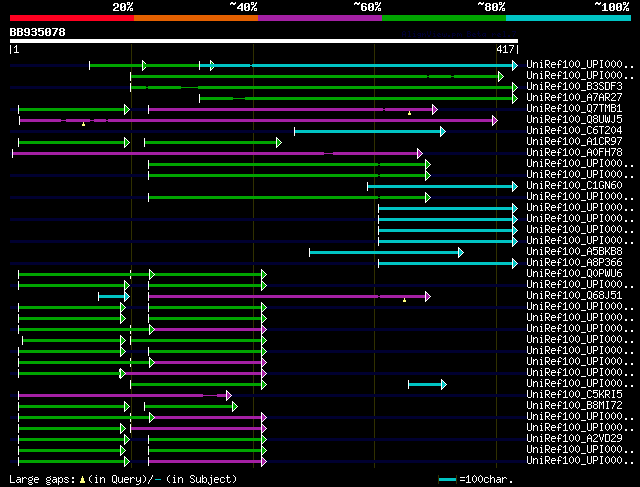Select the UniRef100_A2VD29 hit label
Image resolution: width=640 pixels, height=487 pixels.
[x=574, y=439]
